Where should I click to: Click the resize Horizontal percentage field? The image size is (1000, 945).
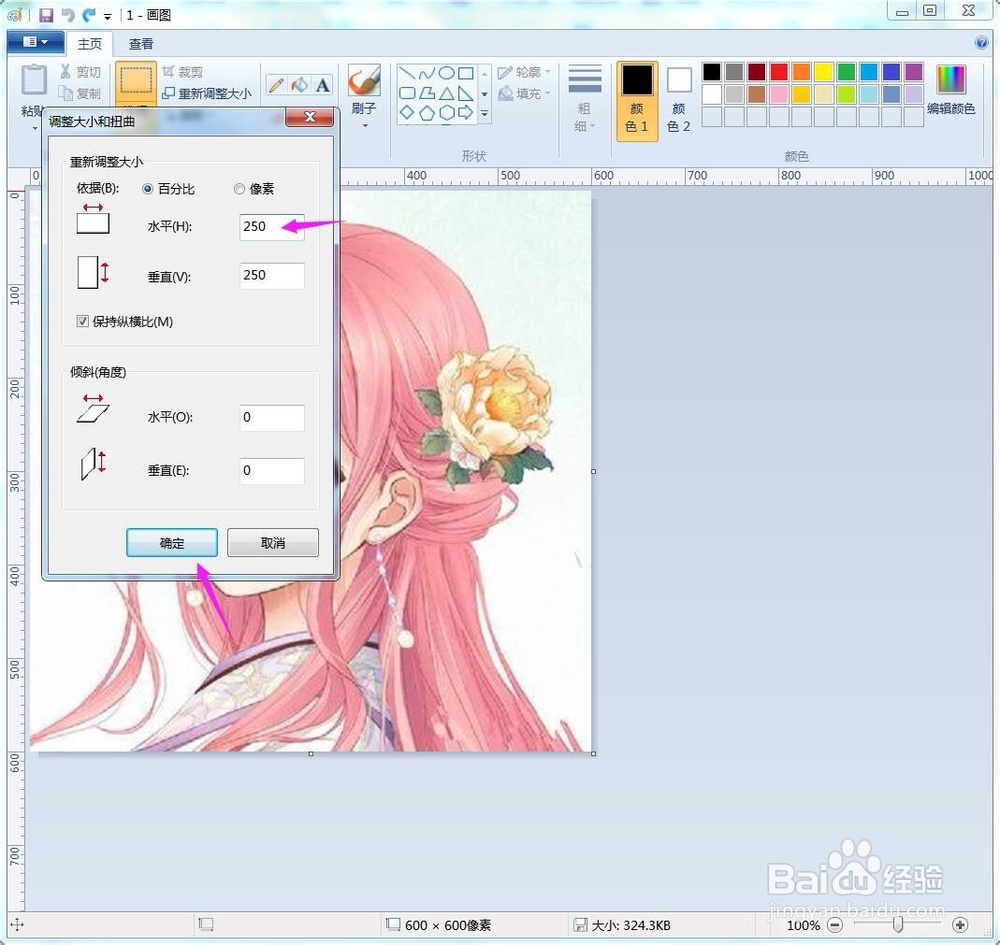coord(272,227)
